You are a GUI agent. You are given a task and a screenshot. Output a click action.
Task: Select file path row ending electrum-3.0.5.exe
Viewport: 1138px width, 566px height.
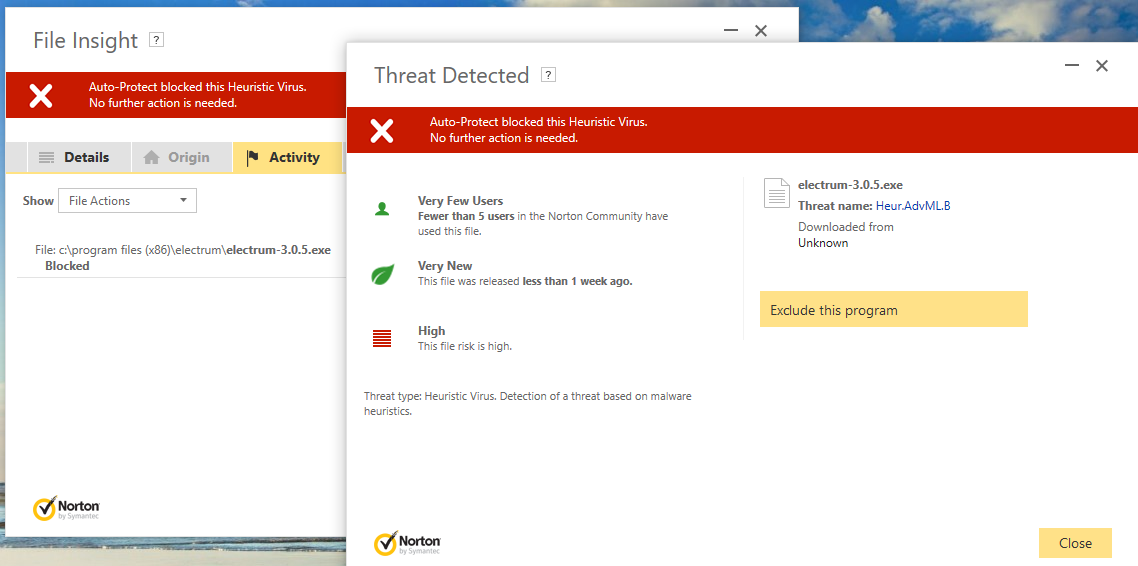pyautogui.click(x=183, y=250)
